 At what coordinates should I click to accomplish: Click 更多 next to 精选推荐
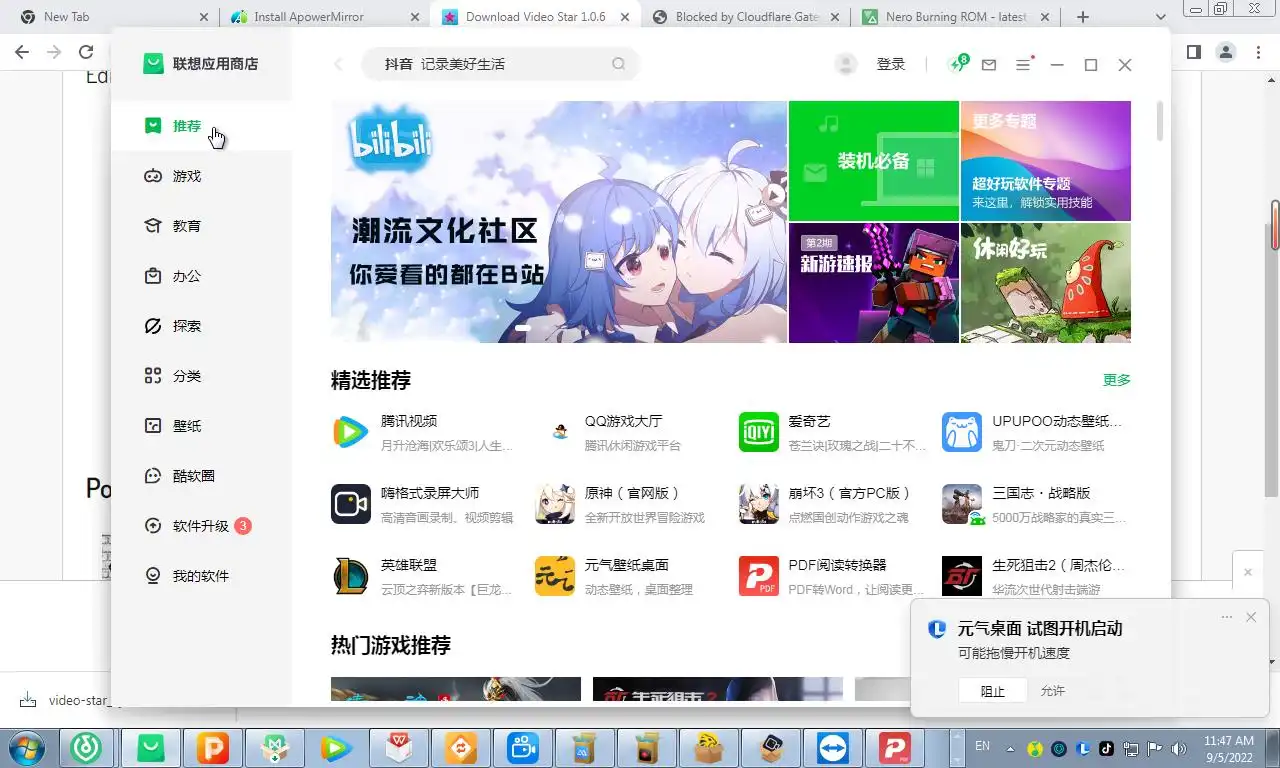point(1117,380)
